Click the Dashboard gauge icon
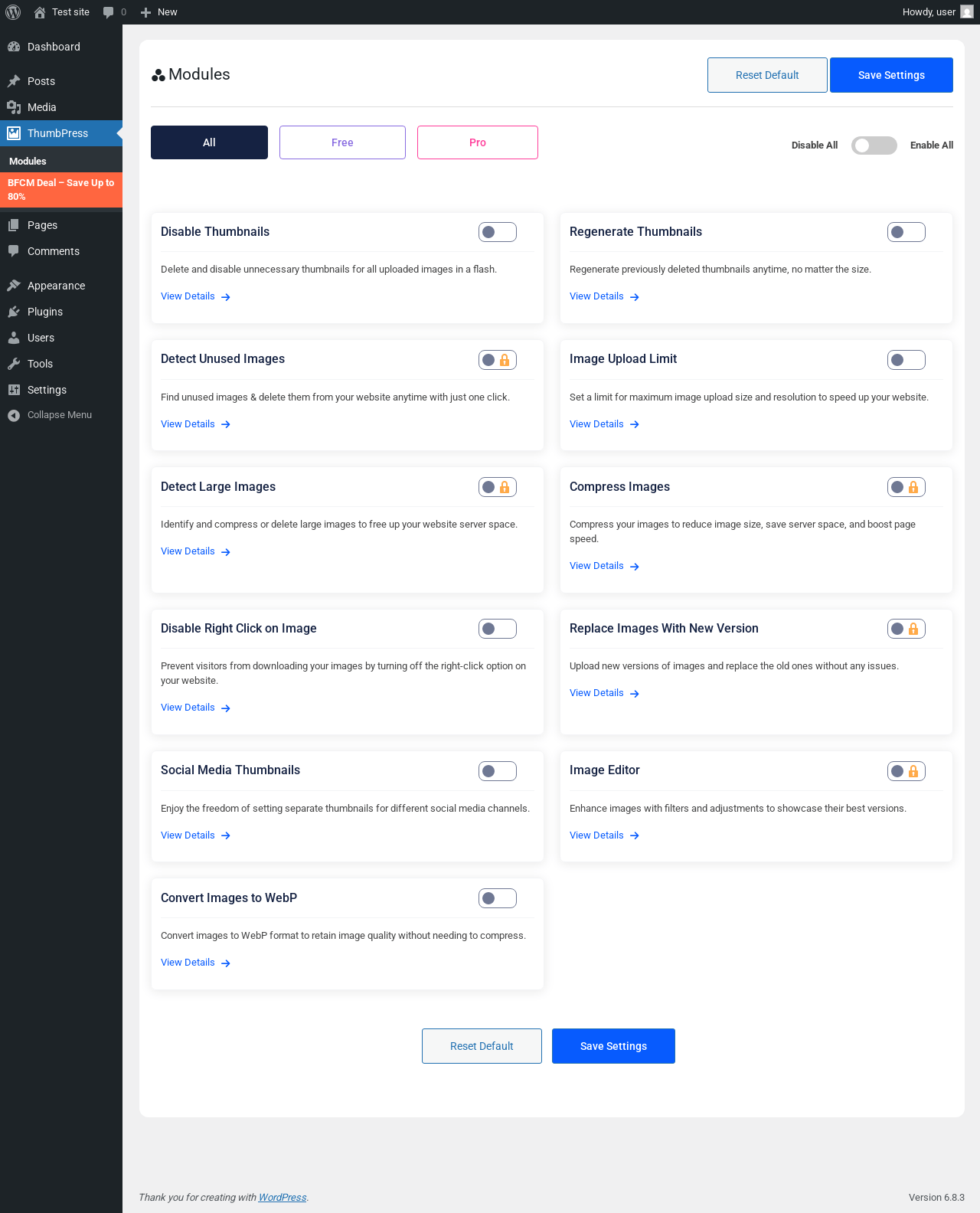 [x=14, y=47]
